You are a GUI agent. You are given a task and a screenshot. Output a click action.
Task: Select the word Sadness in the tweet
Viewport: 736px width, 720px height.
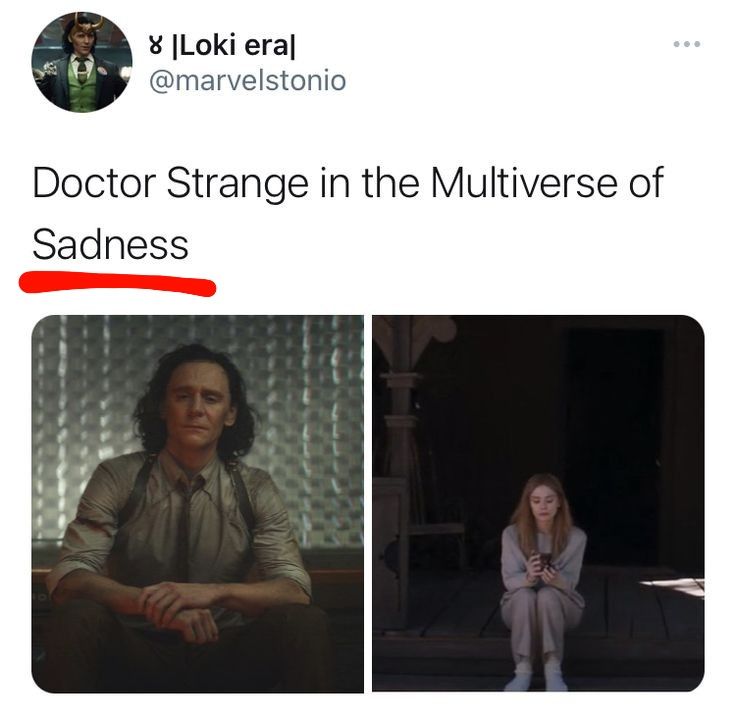[110, 245]
